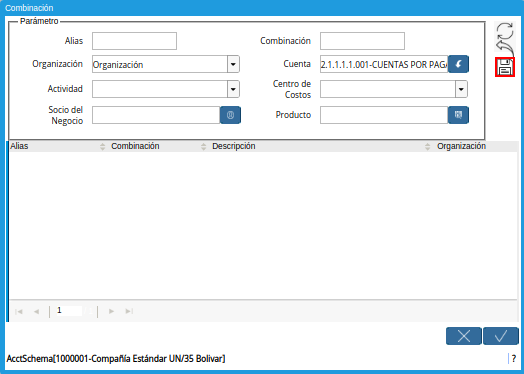Screen dimensions: 524x374
Task: Expand the Organización dropdown
Action: (233, 64)
